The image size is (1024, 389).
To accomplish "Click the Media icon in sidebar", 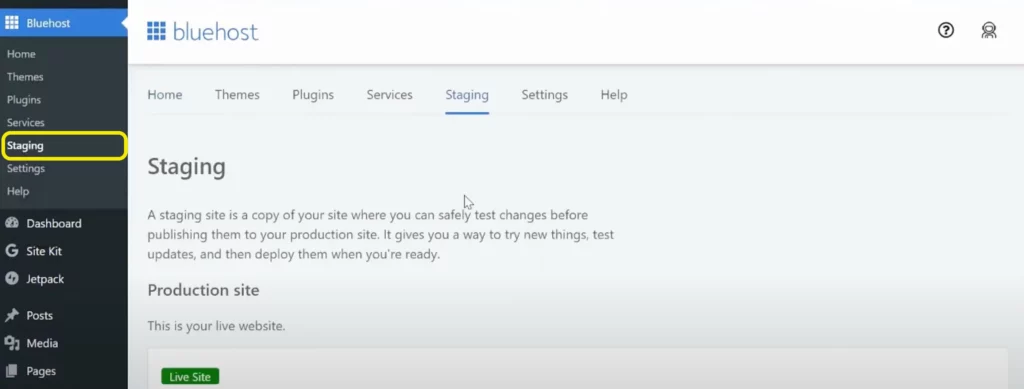I will pyautogui.click(x=12, y=343).
